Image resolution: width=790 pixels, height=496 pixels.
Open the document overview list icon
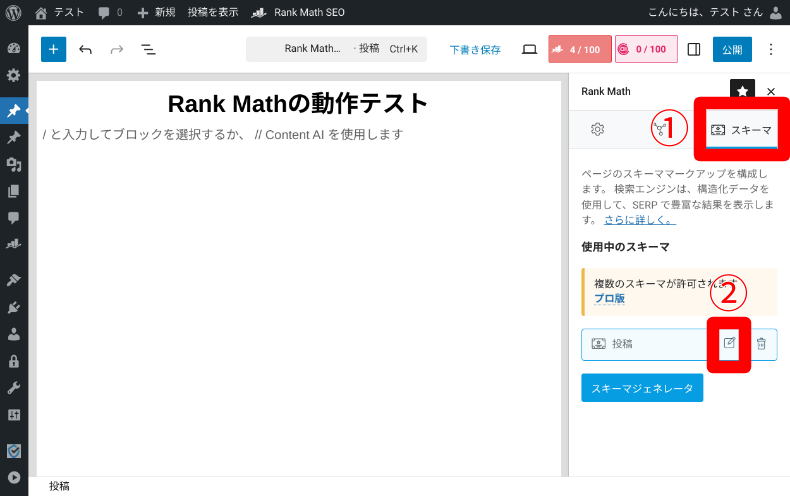pos(148,49)
